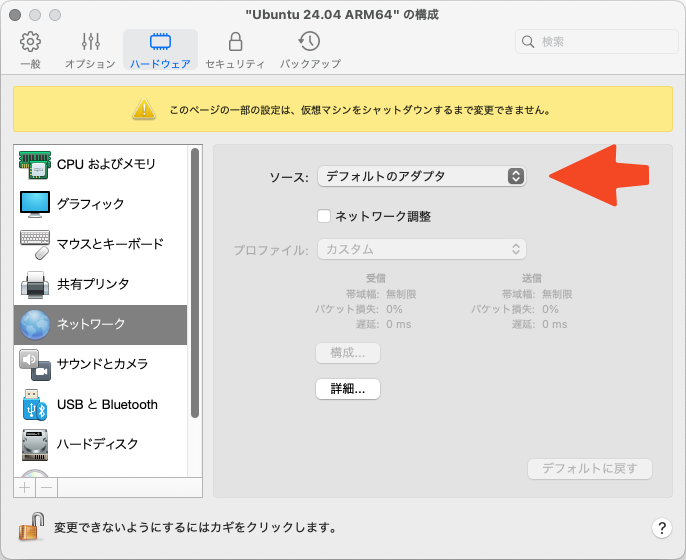The image size is (686, 560).
Task: Click the 送信 帯域幅 無制限 value
Action: [557, 294]
